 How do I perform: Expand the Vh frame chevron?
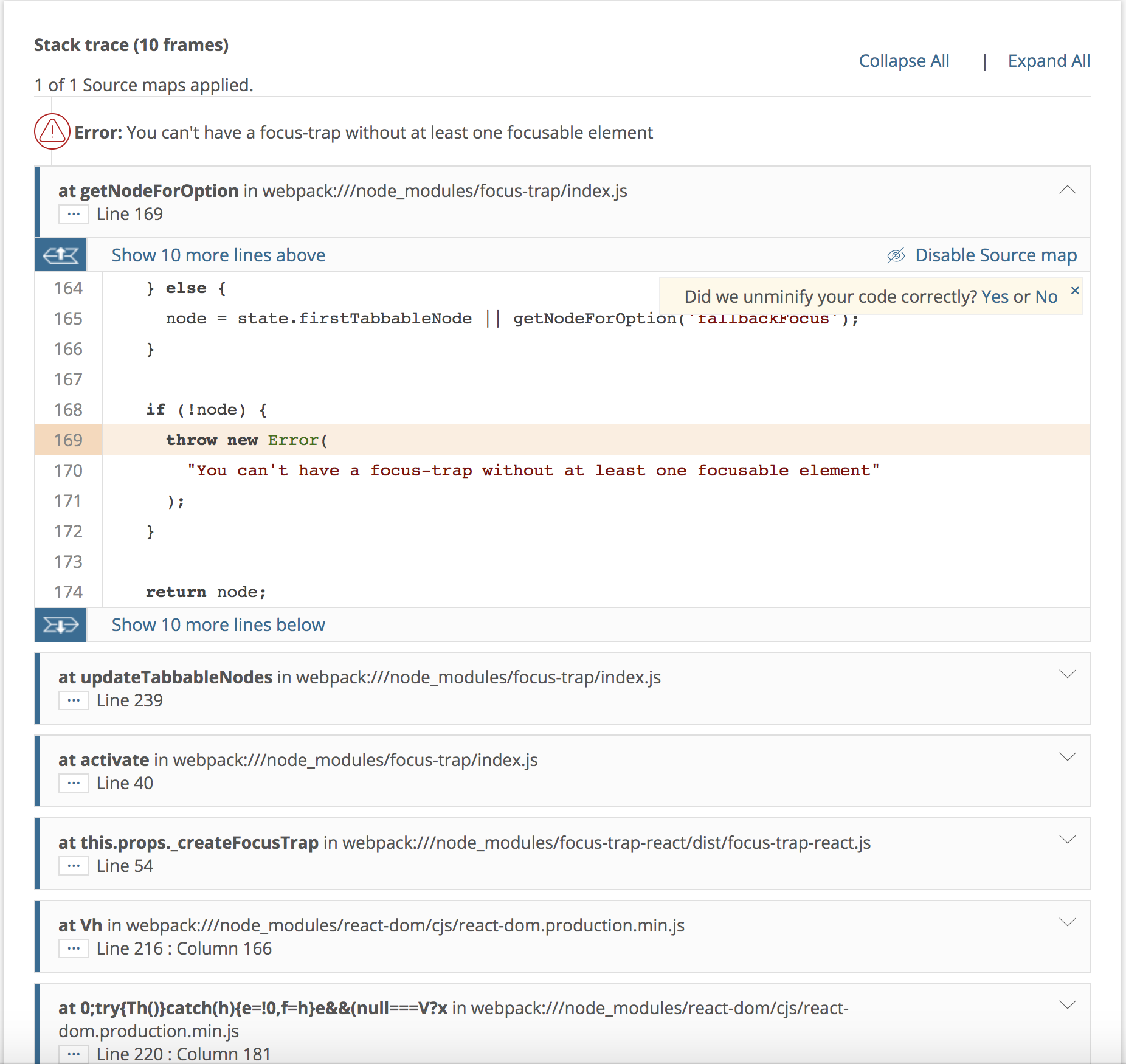(1067, 922)
